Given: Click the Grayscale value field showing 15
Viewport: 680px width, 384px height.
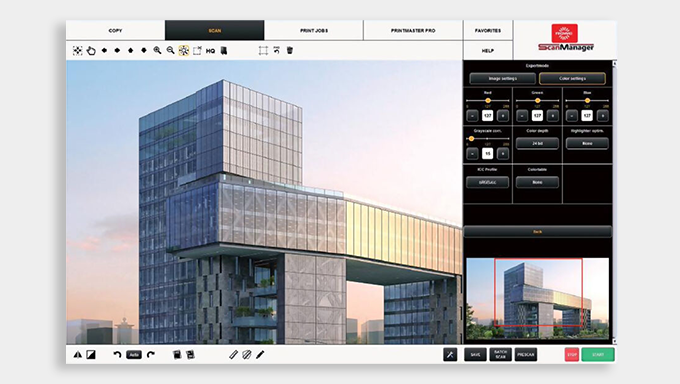Looking at the screenshot, I should [488, 154].
